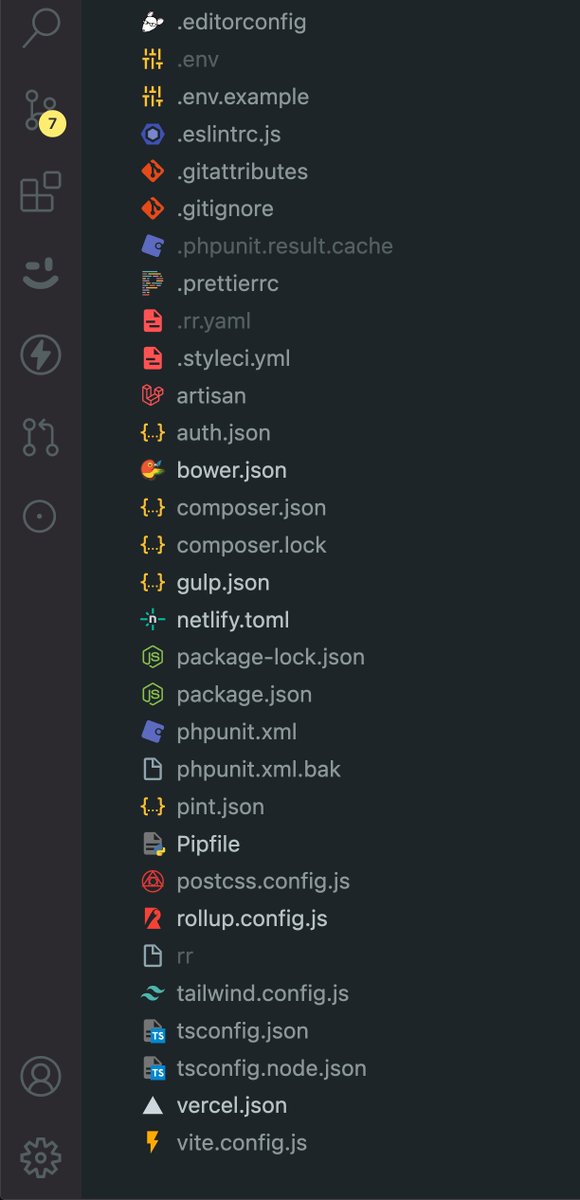Open phpunit.xml.bak backup file

coord(259,770)
